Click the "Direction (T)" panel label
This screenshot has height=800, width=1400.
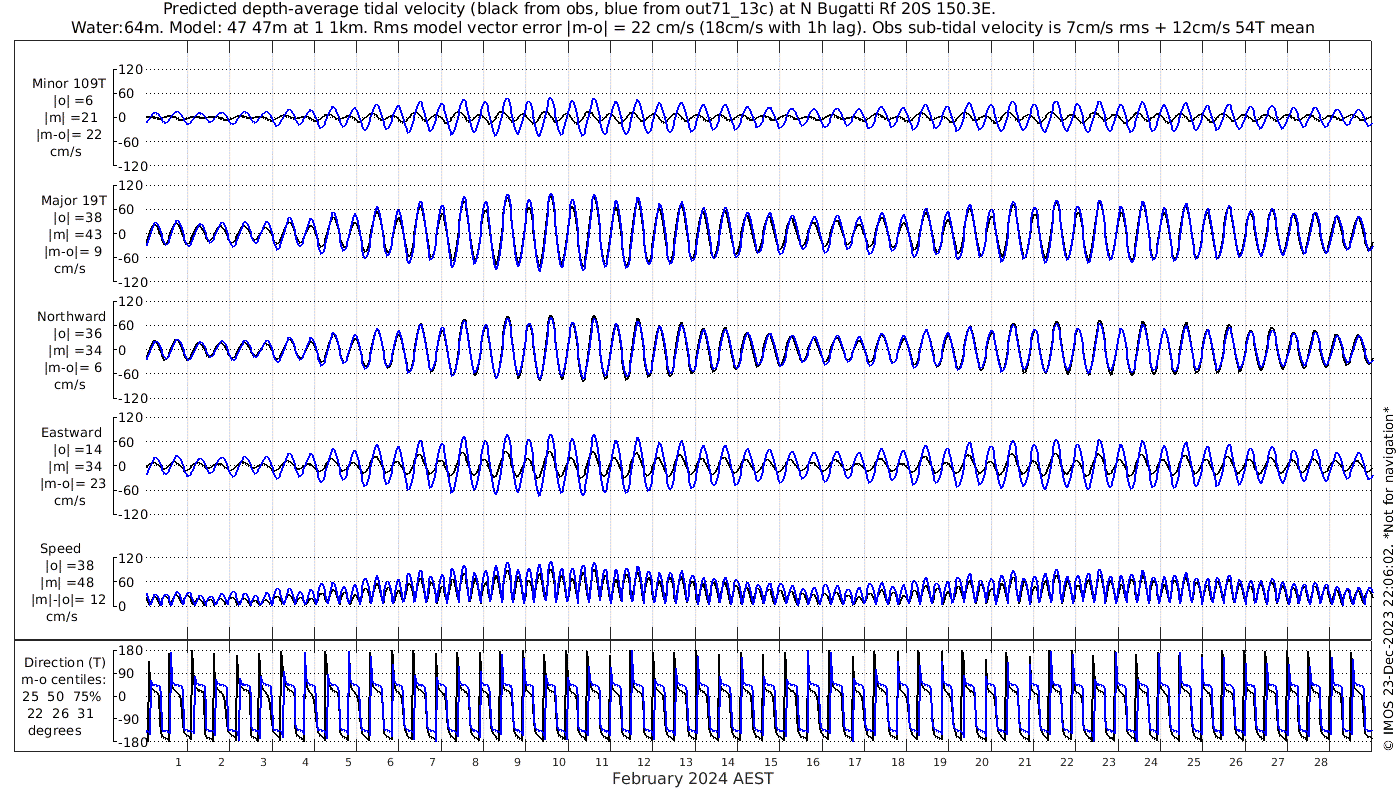66,662
